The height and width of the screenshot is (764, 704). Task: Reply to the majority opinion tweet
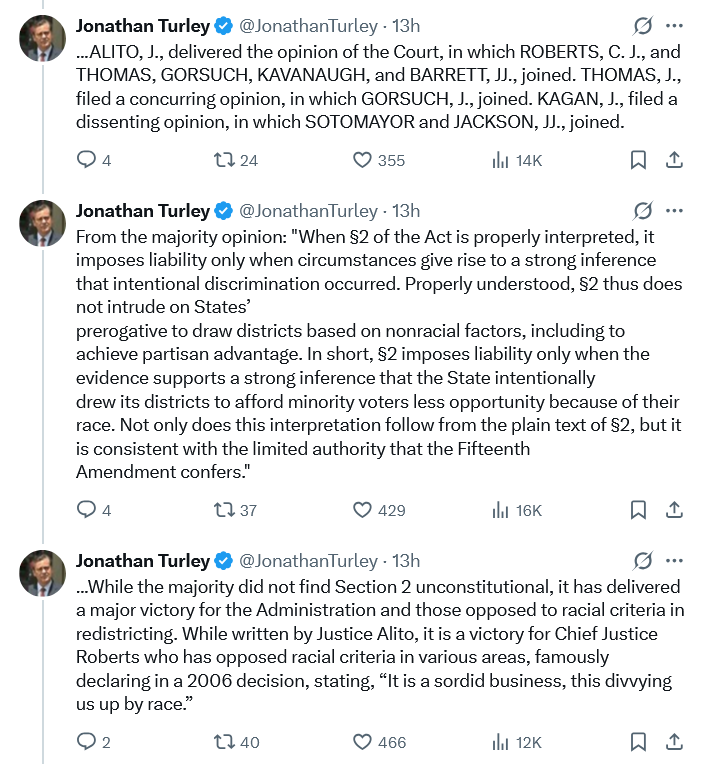coord(87,510)
